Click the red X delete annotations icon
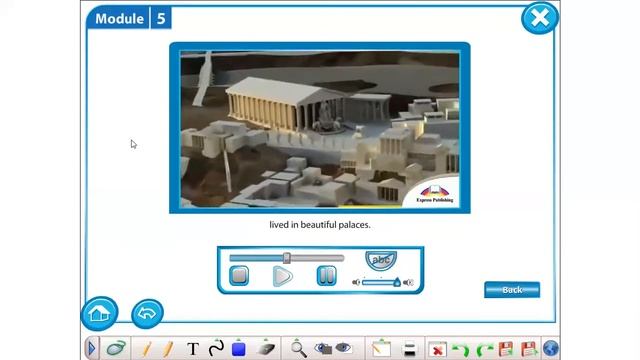The height and width of the screenshot is (360, 640). [x=437, y=349]
